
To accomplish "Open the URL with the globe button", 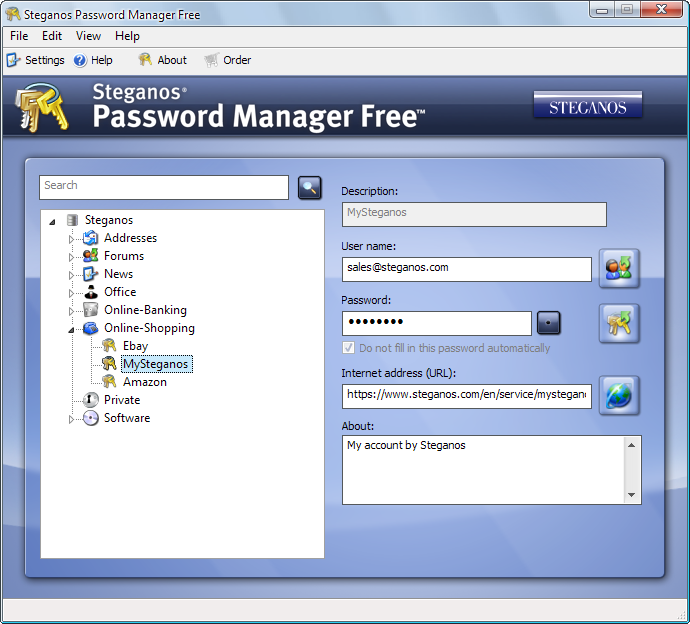I will pos(619,395).
